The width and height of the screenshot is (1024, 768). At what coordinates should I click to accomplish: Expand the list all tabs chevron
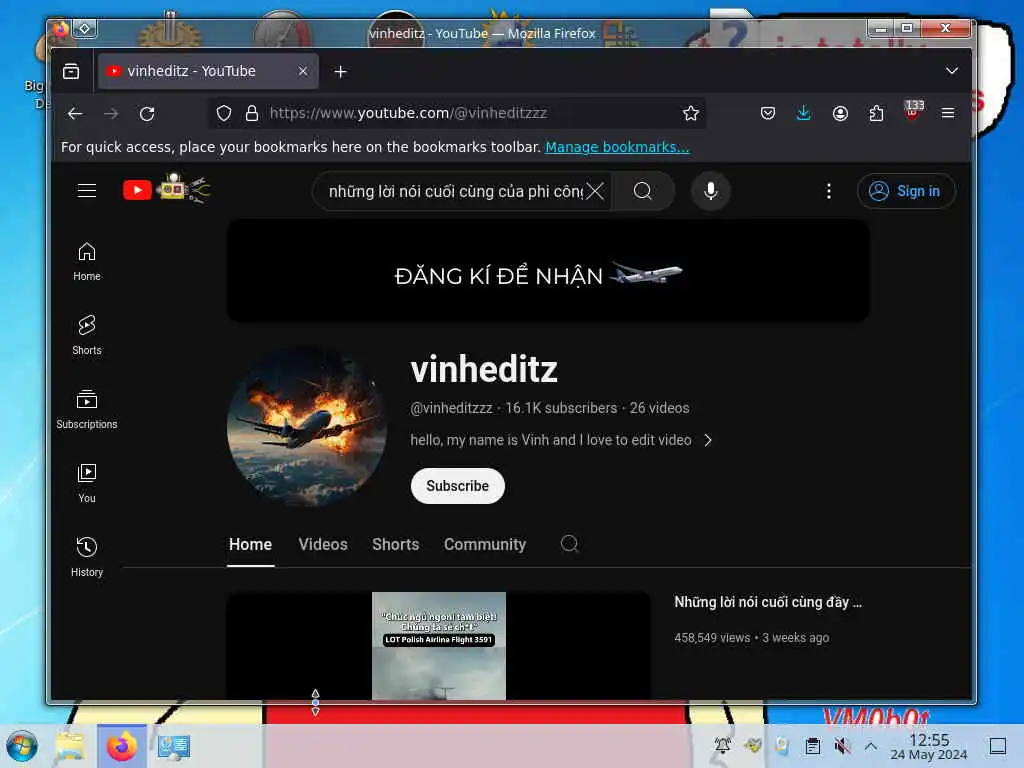point(952,71)
